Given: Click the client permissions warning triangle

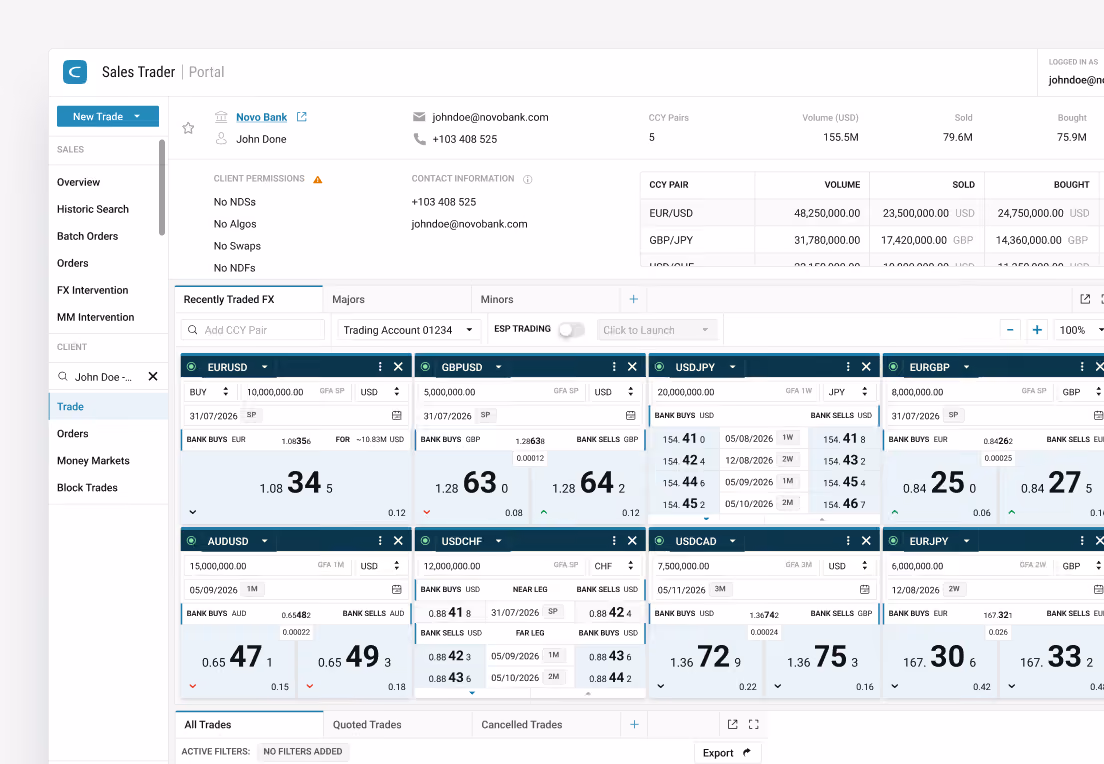Looking at the screenshot, I should pos(318,180).
